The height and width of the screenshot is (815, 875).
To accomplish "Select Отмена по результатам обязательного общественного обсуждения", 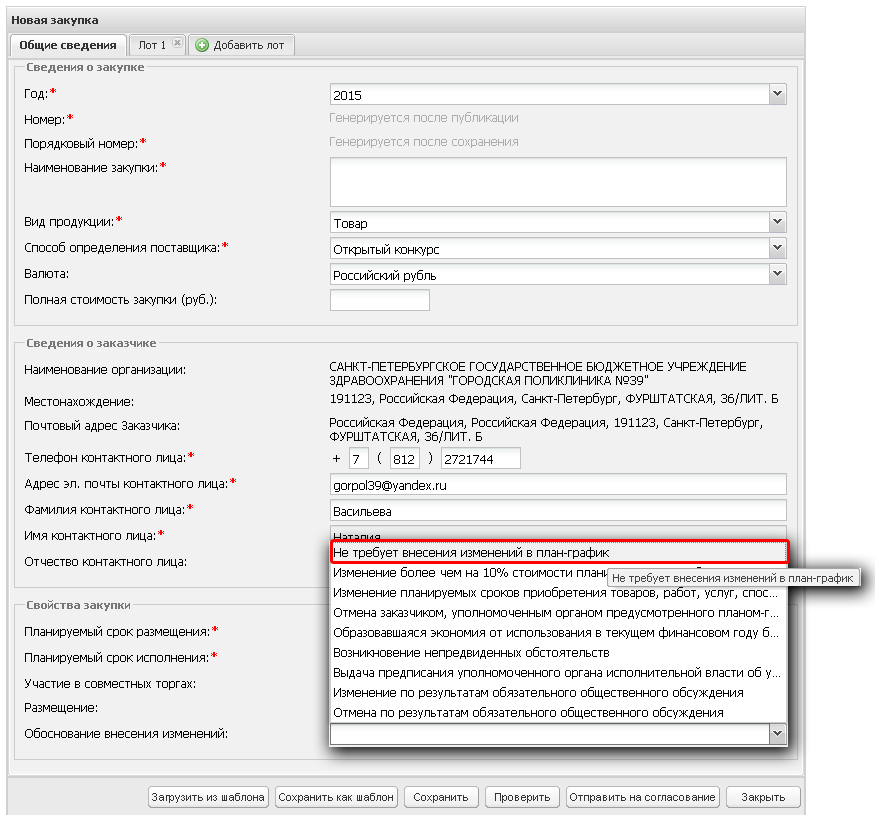I will pos(559,713).
